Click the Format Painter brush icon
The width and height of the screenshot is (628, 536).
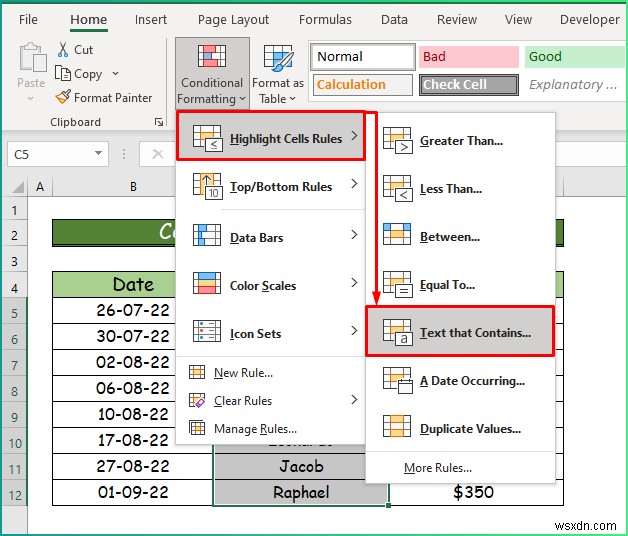pos(63,97)
